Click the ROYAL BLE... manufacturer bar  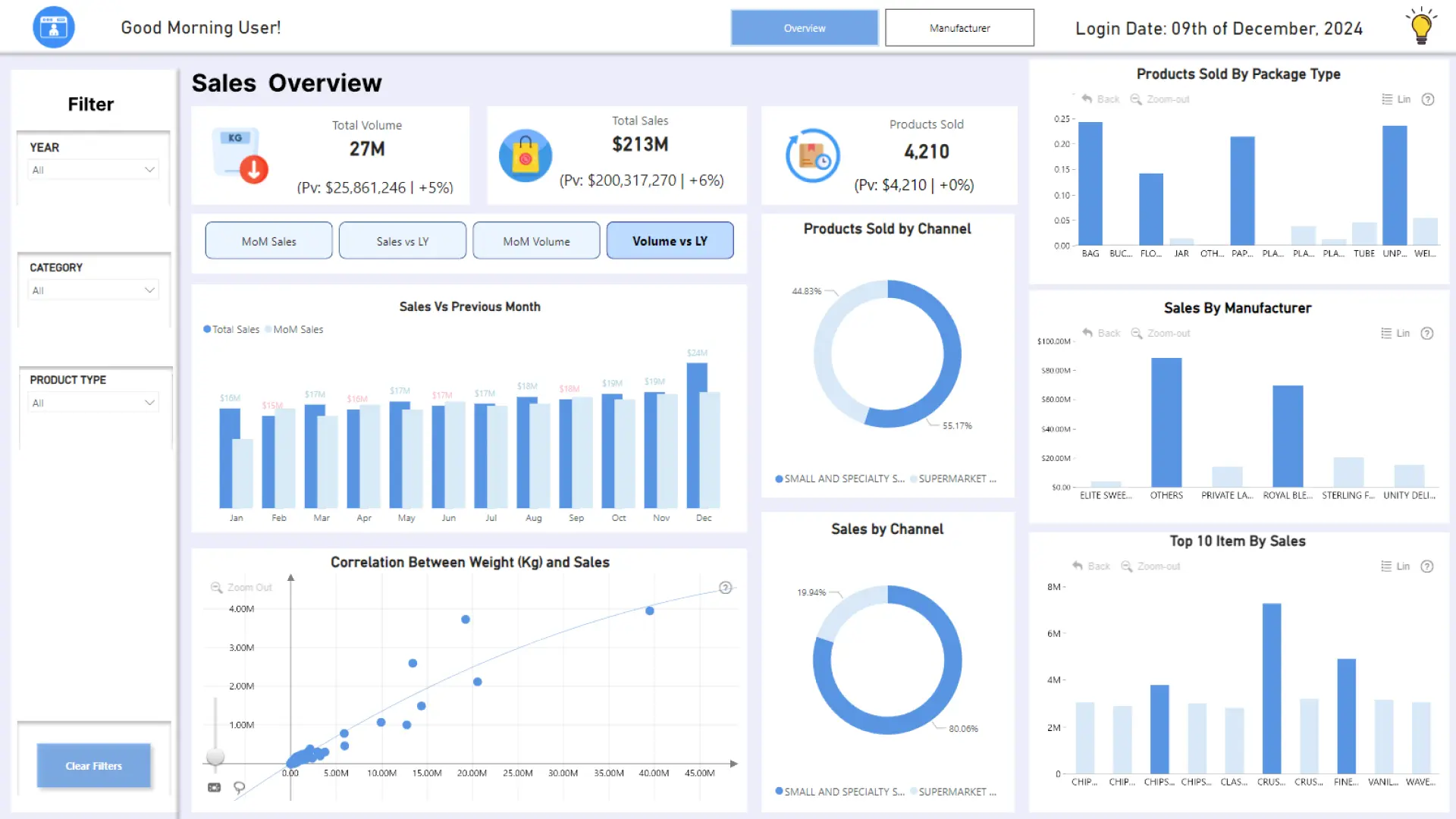(x=1288, y=436)
